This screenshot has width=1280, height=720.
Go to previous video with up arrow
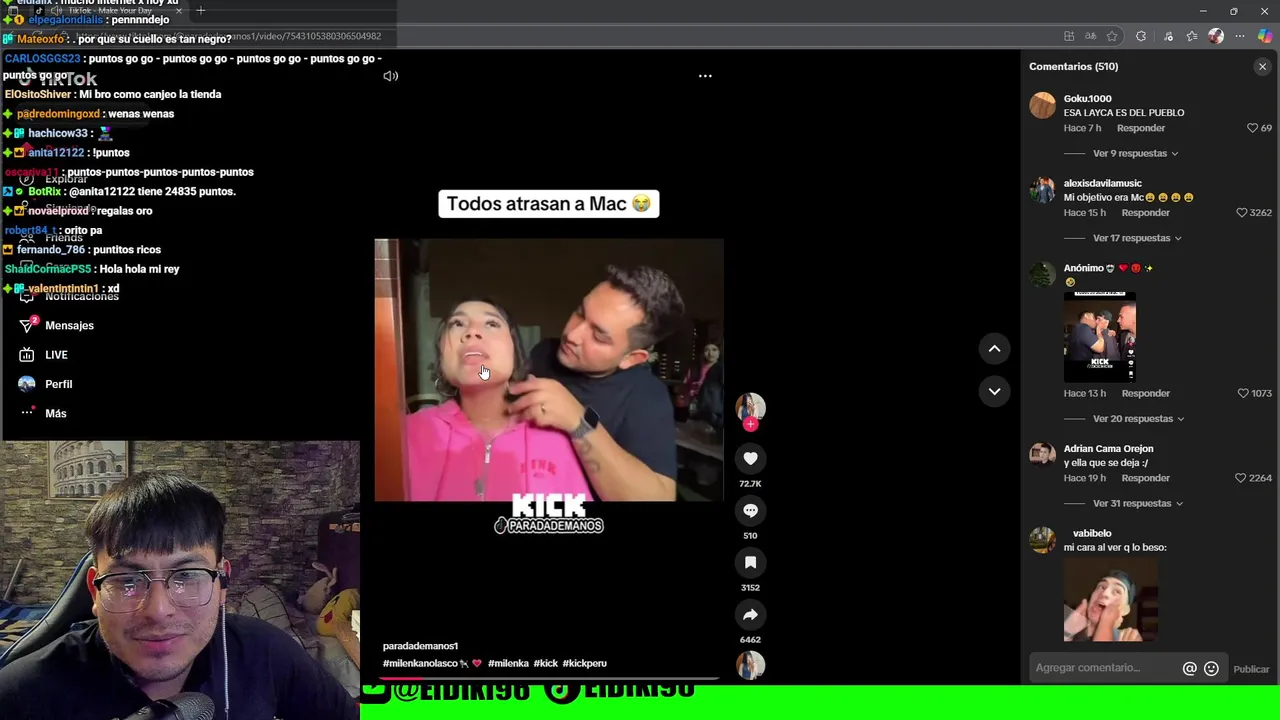[994, 348]
